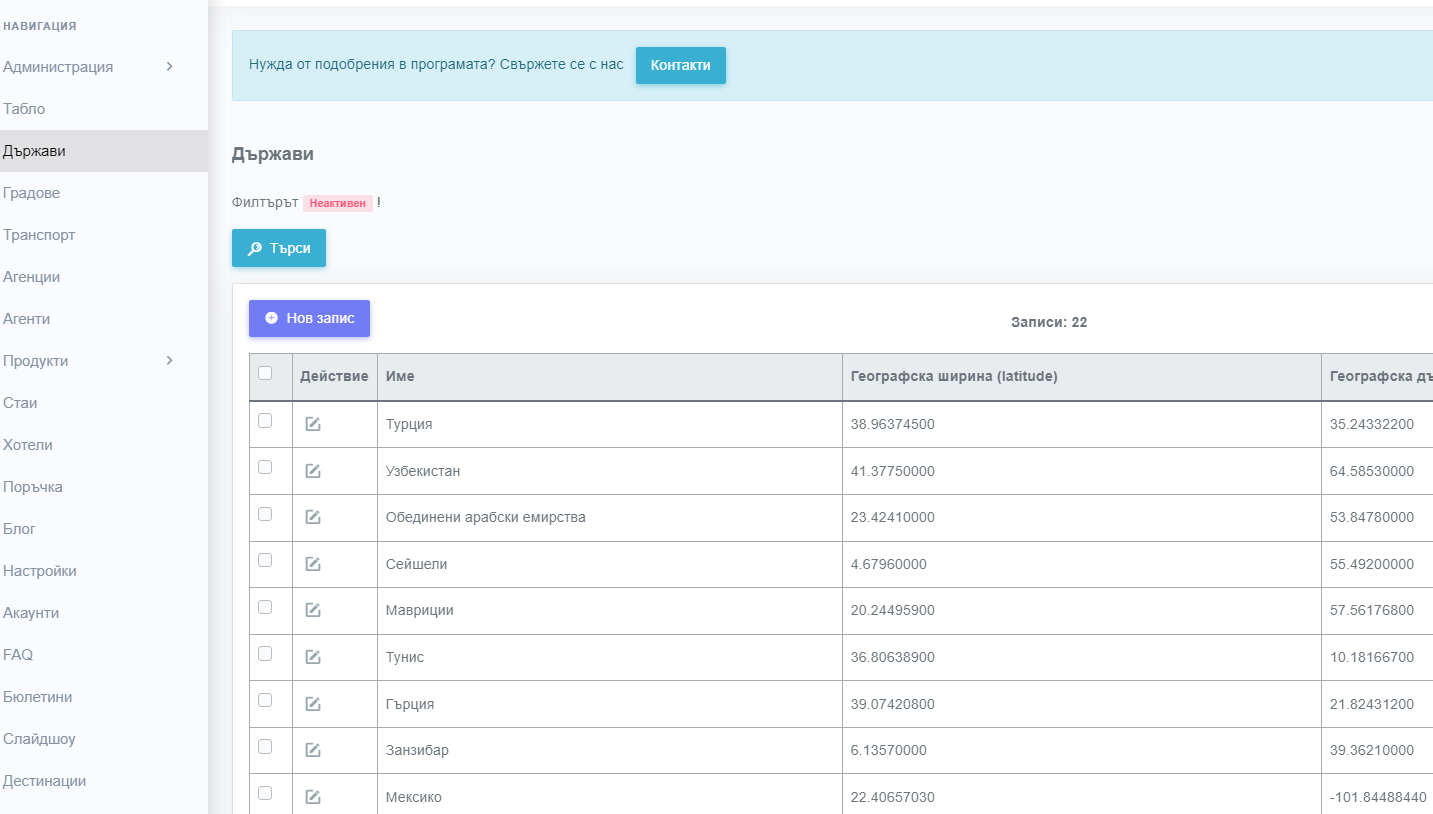The width and height of the screenshot is (1433, 814).
Task: Click the Търси search button
Action: tap(279, 248)
